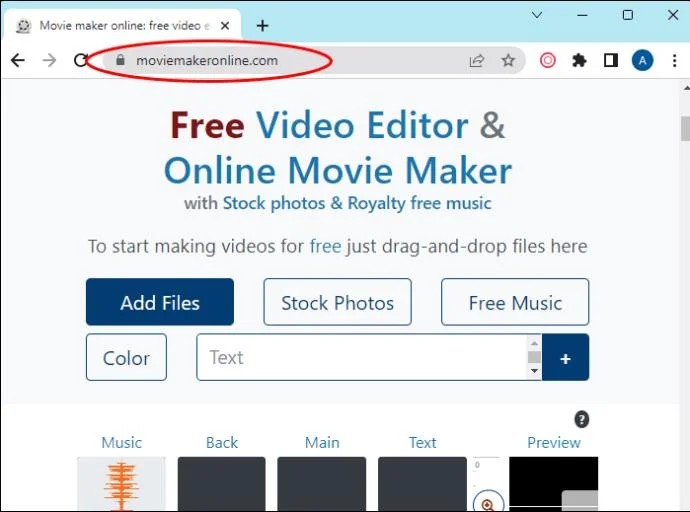Screen dimensions: 690x512
Task: Select the Music column label
Action: [121, 443]
